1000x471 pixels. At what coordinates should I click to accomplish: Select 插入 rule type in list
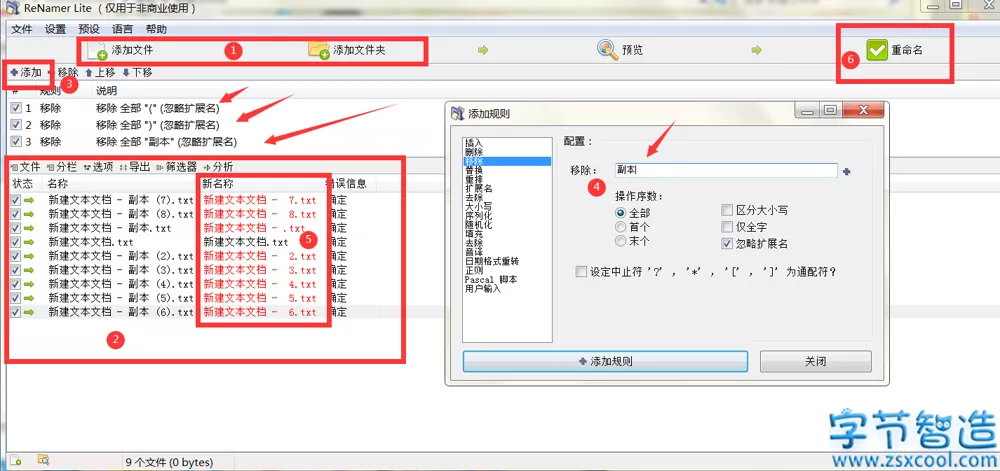pyautogui.click(x=508, y=143)
